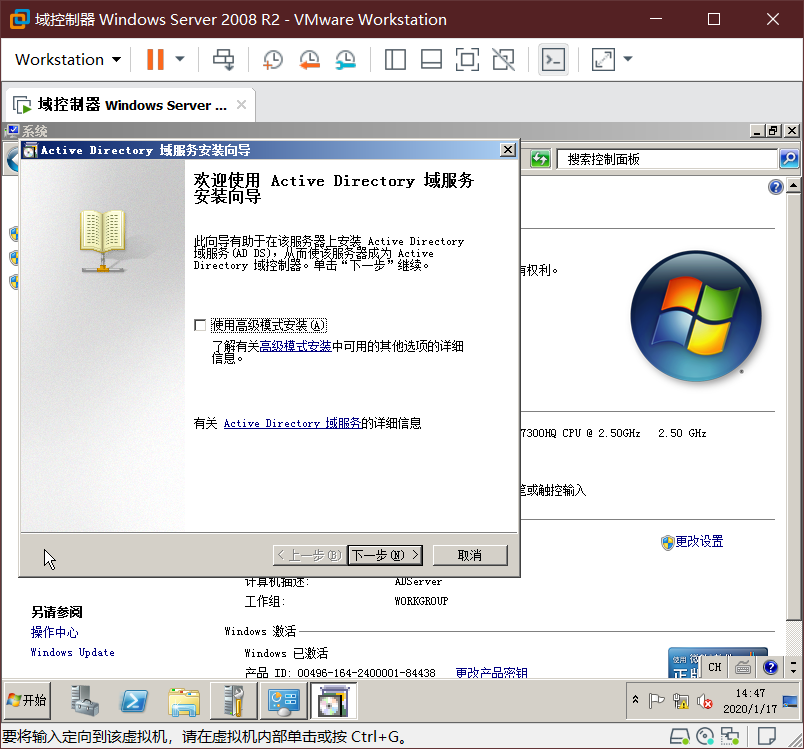The image size is (804, 749).
Task: Switch to the control panel taskbar window
Action: [x=283, y=701]
